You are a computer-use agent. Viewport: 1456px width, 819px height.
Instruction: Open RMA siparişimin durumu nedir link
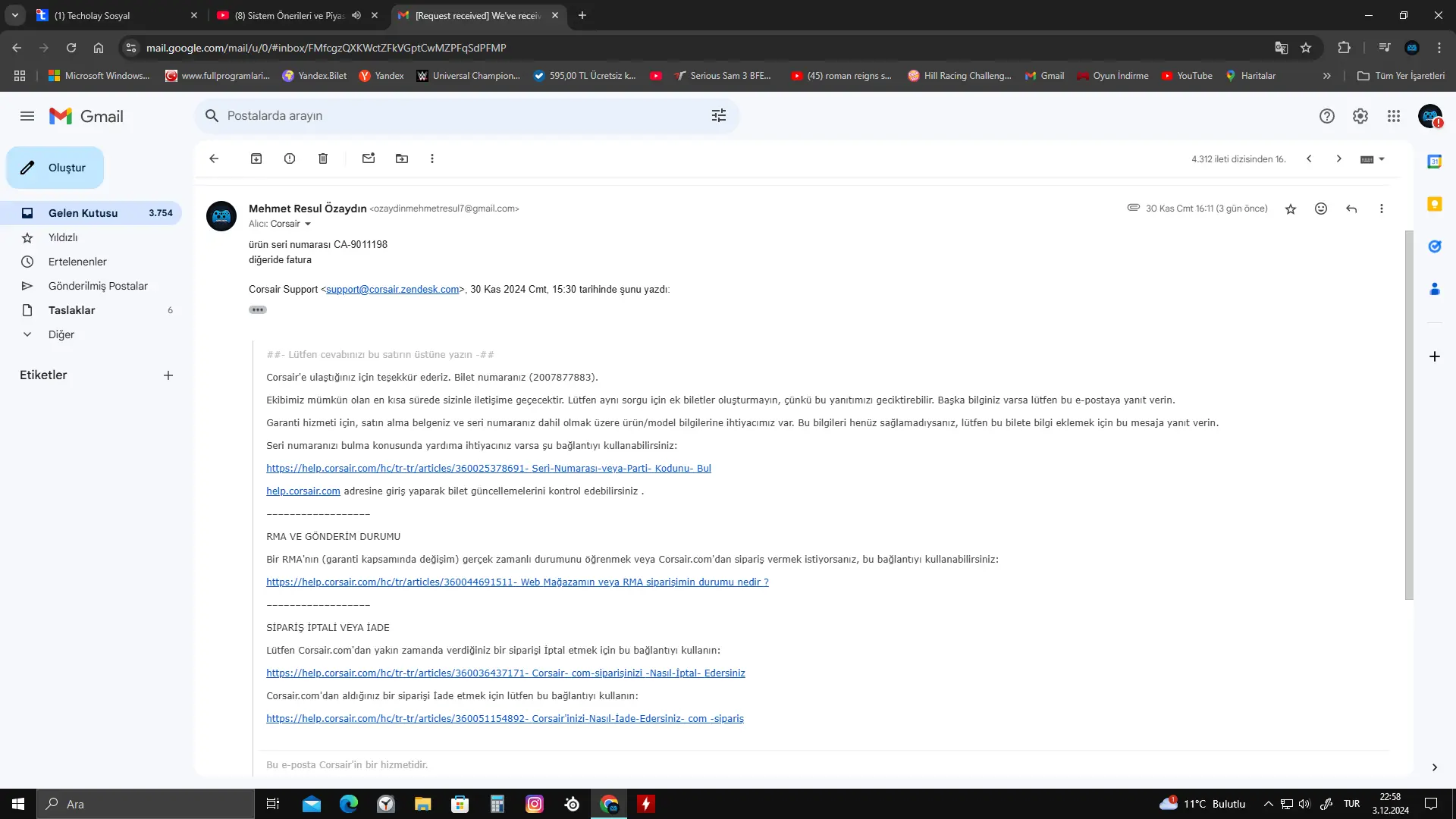(x=517, y=582)
